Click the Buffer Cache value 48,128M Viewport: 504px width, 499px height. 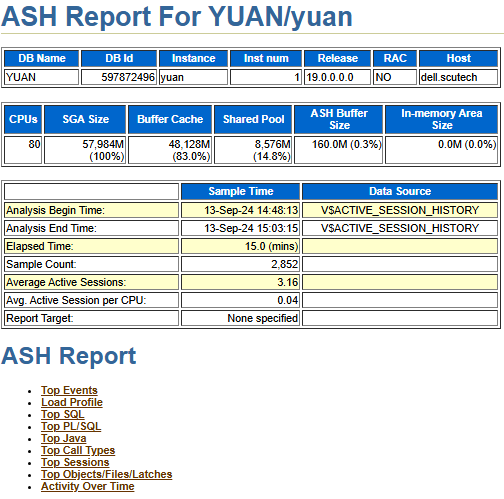pyautogui.click(x=189, y=144)
